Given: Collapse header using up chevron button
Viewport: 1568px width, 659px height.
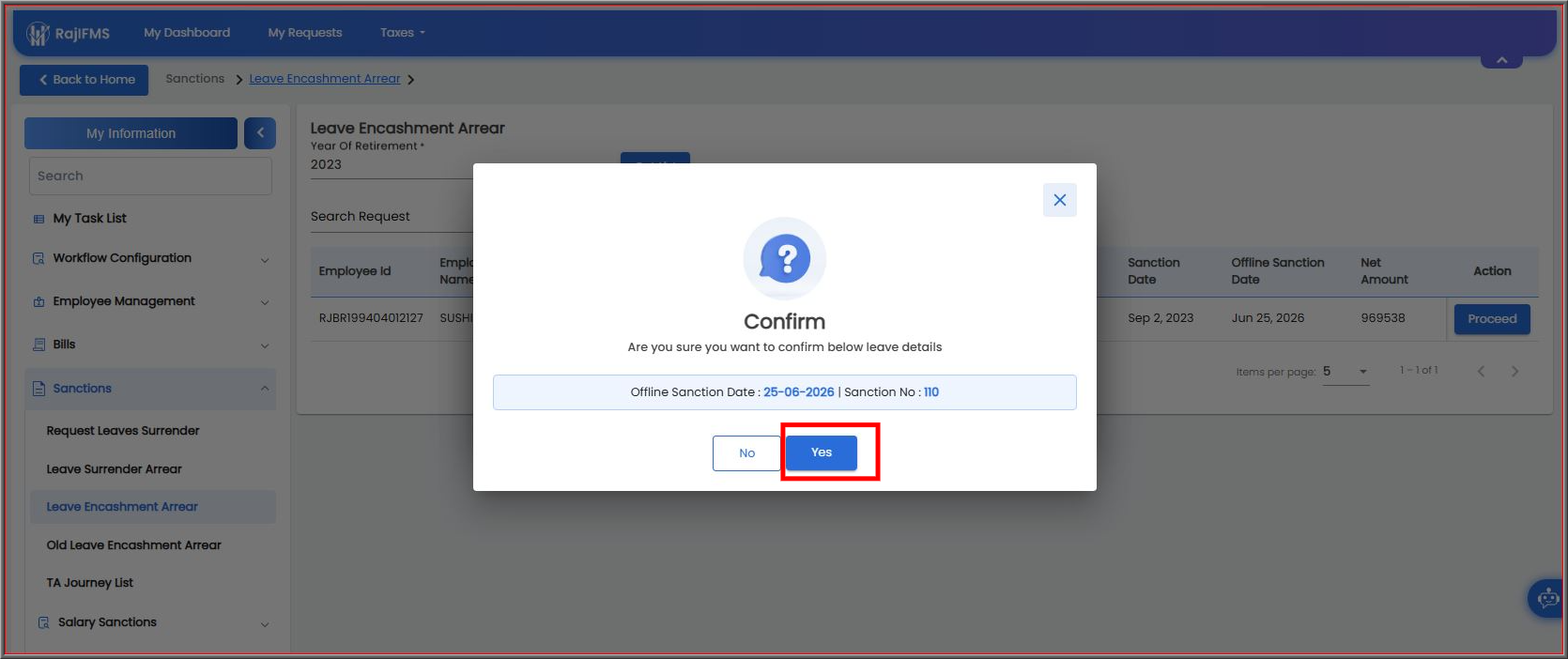Looking at the screenshot, I should pos(1501,60).
